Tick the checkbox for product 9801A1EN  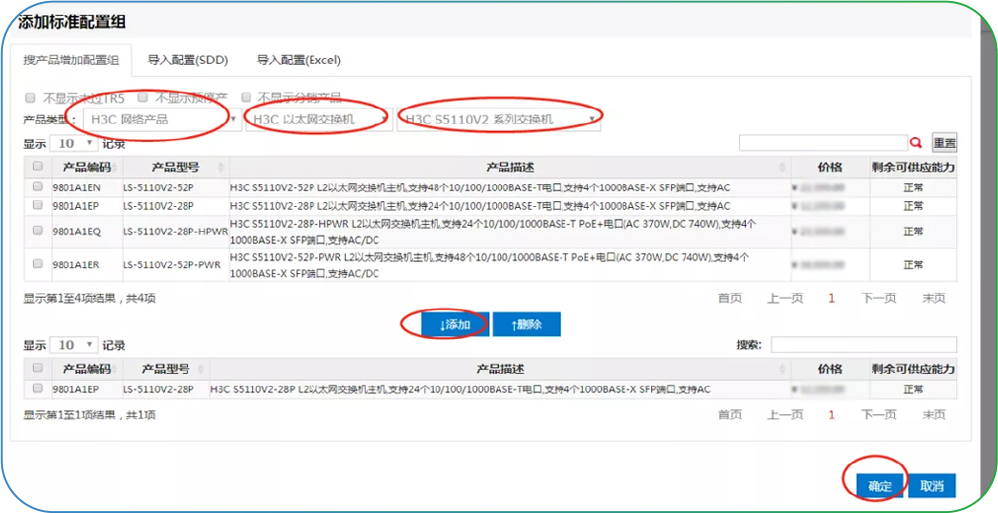(x=38, y=186)
